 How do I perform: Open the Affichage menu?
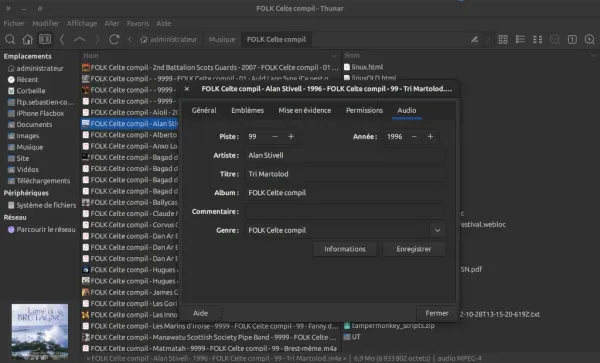[82, 23]
